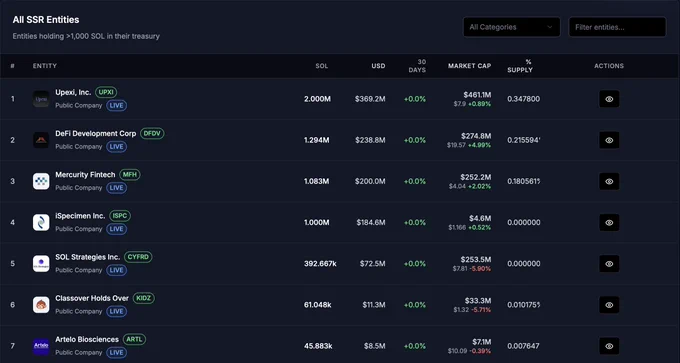Click the ISPC ticker badge
This screenshot has width=680, height=363.
120,216
